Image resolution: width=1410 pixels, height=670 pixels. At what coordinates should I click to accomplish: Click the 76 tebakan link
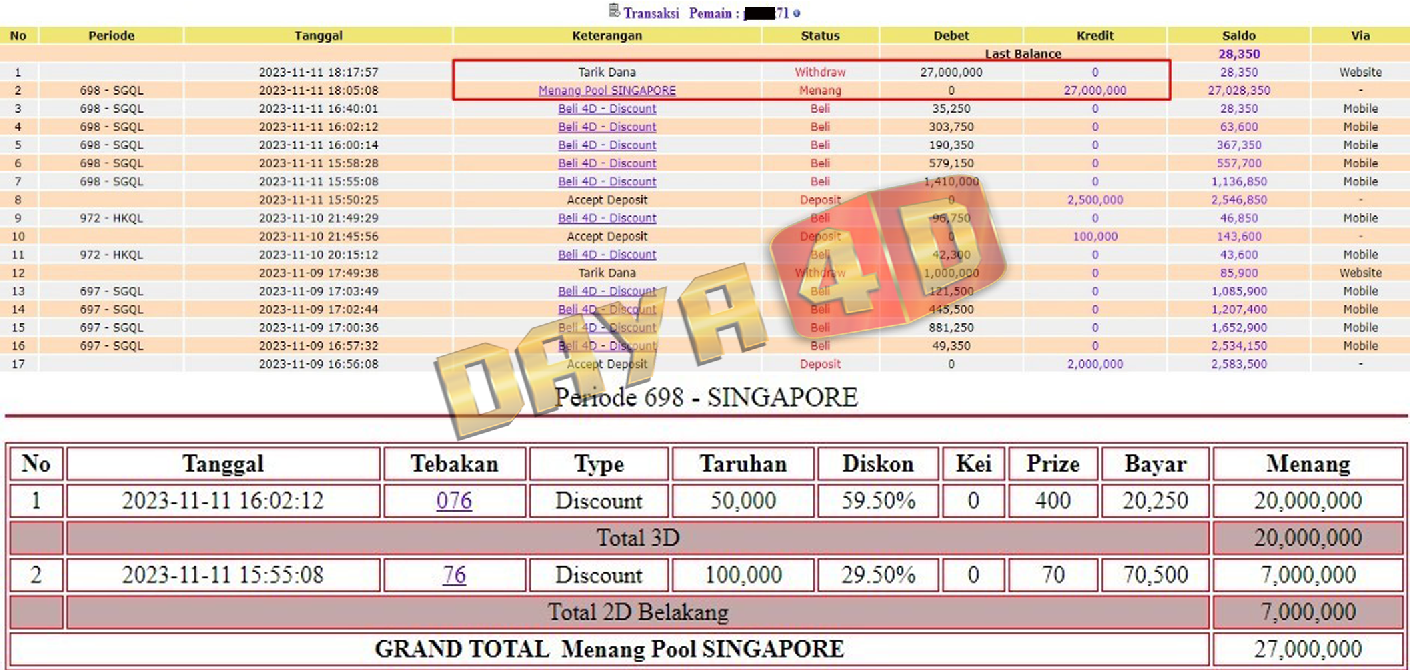454,575
